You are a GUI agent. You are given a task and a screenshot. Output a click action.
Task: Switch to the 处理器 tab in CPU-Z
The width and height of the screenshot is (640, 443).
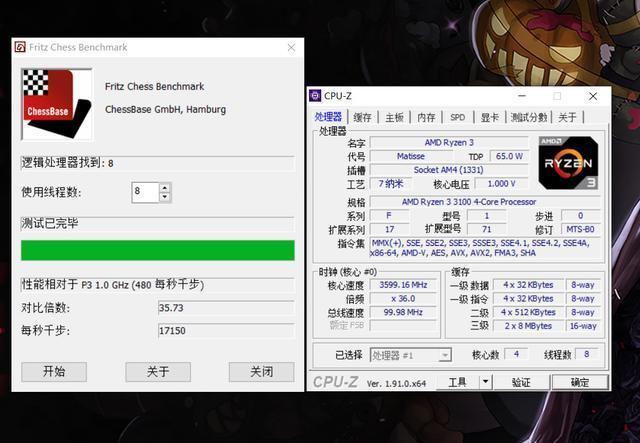click(328, 117)
